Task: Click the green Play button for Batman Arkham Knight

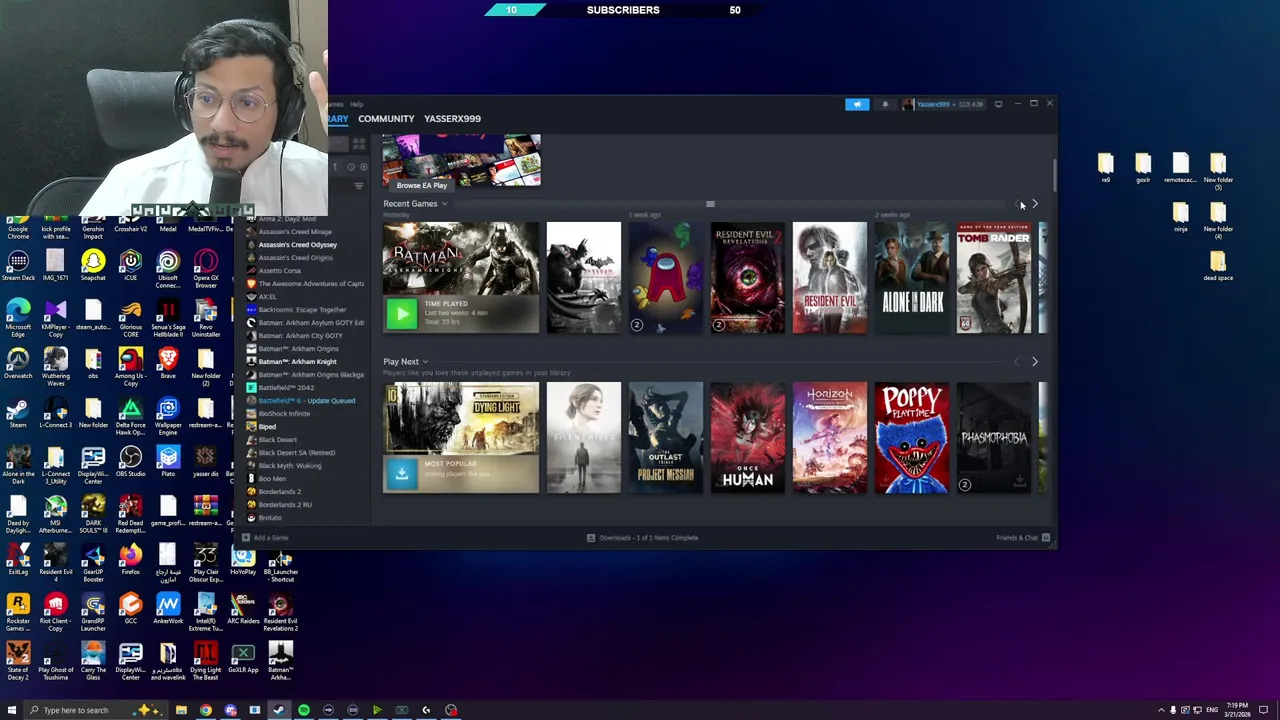Action: pos(402,314)
